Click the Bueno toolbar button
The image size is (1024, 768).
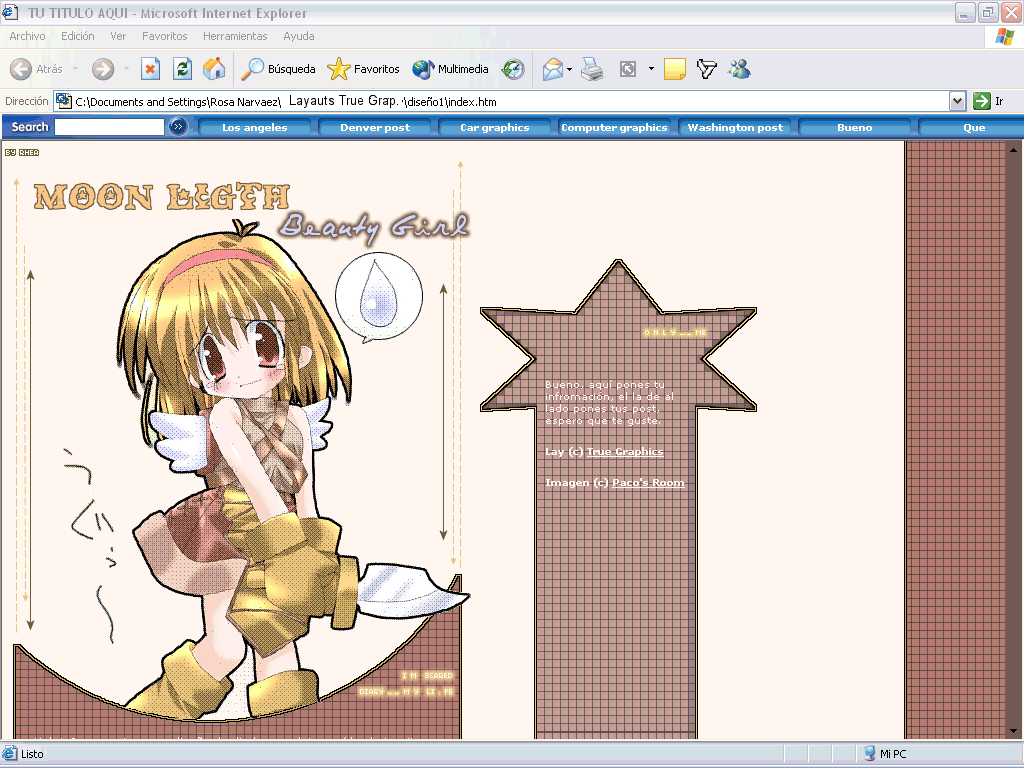[854, 127]
